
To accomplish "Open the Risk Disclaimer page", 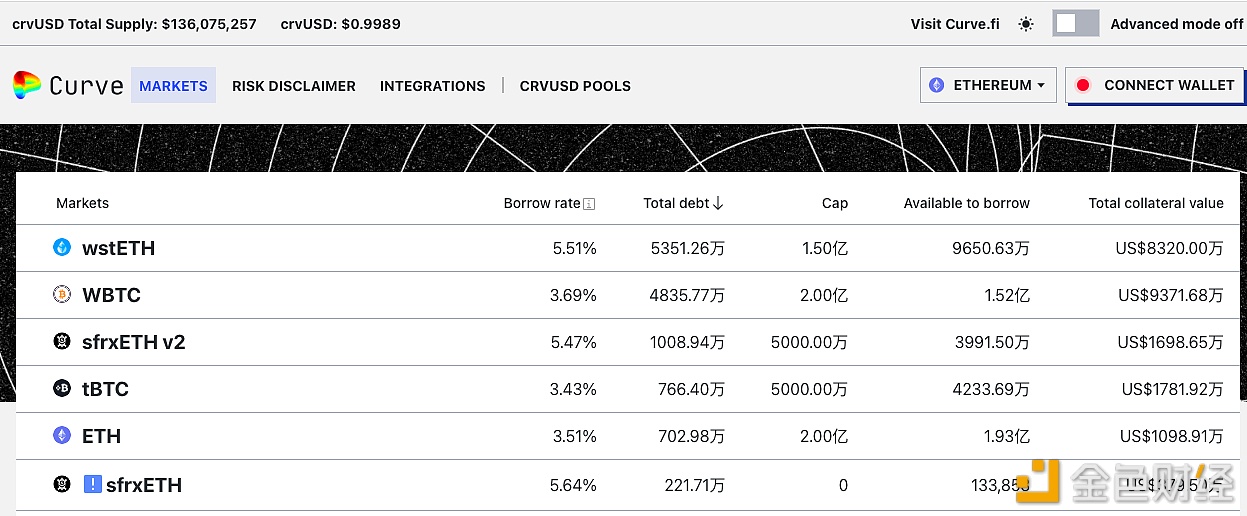I will pyautogui.click(x=294, y=86).
